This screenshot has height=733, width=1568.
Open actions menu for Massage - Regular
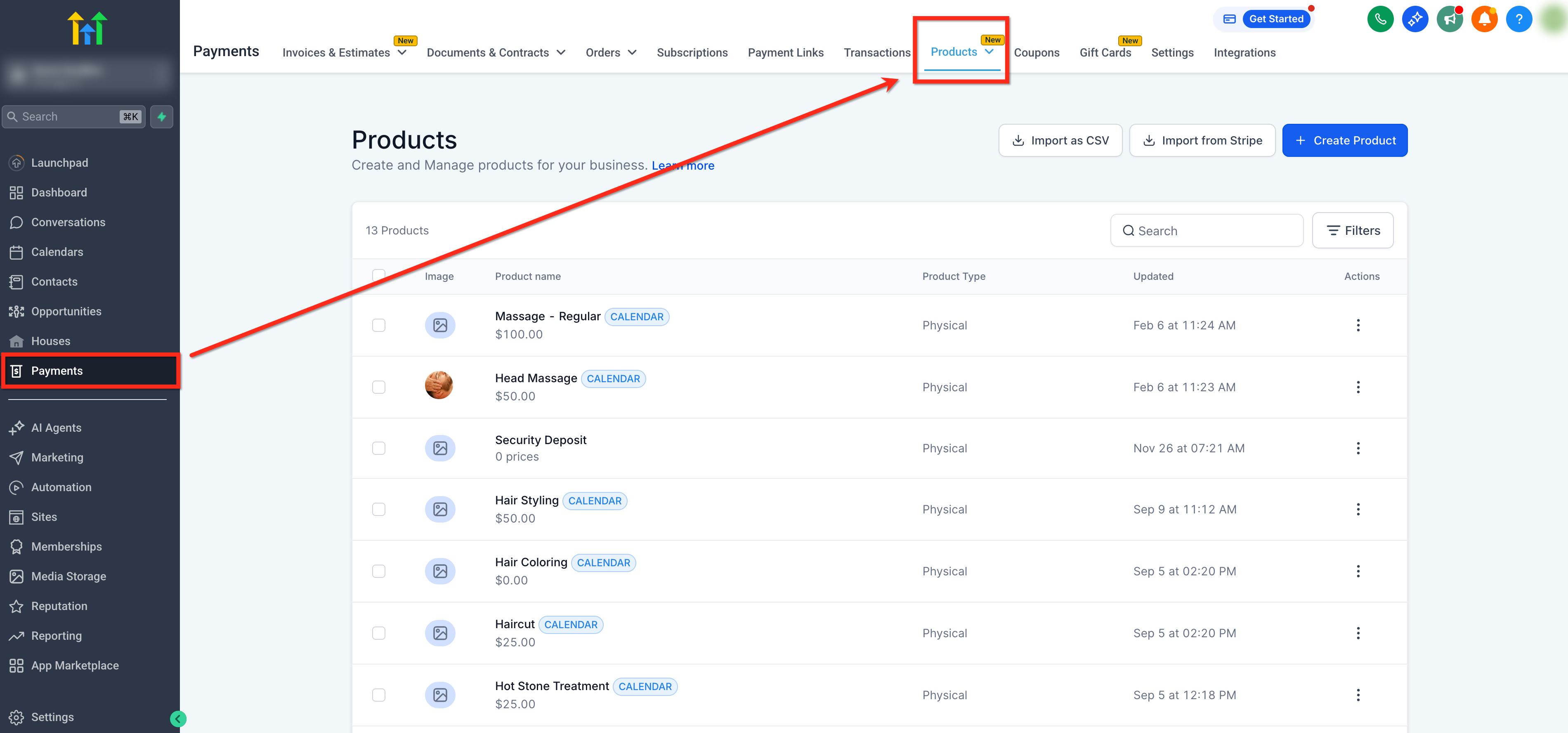1358,325
